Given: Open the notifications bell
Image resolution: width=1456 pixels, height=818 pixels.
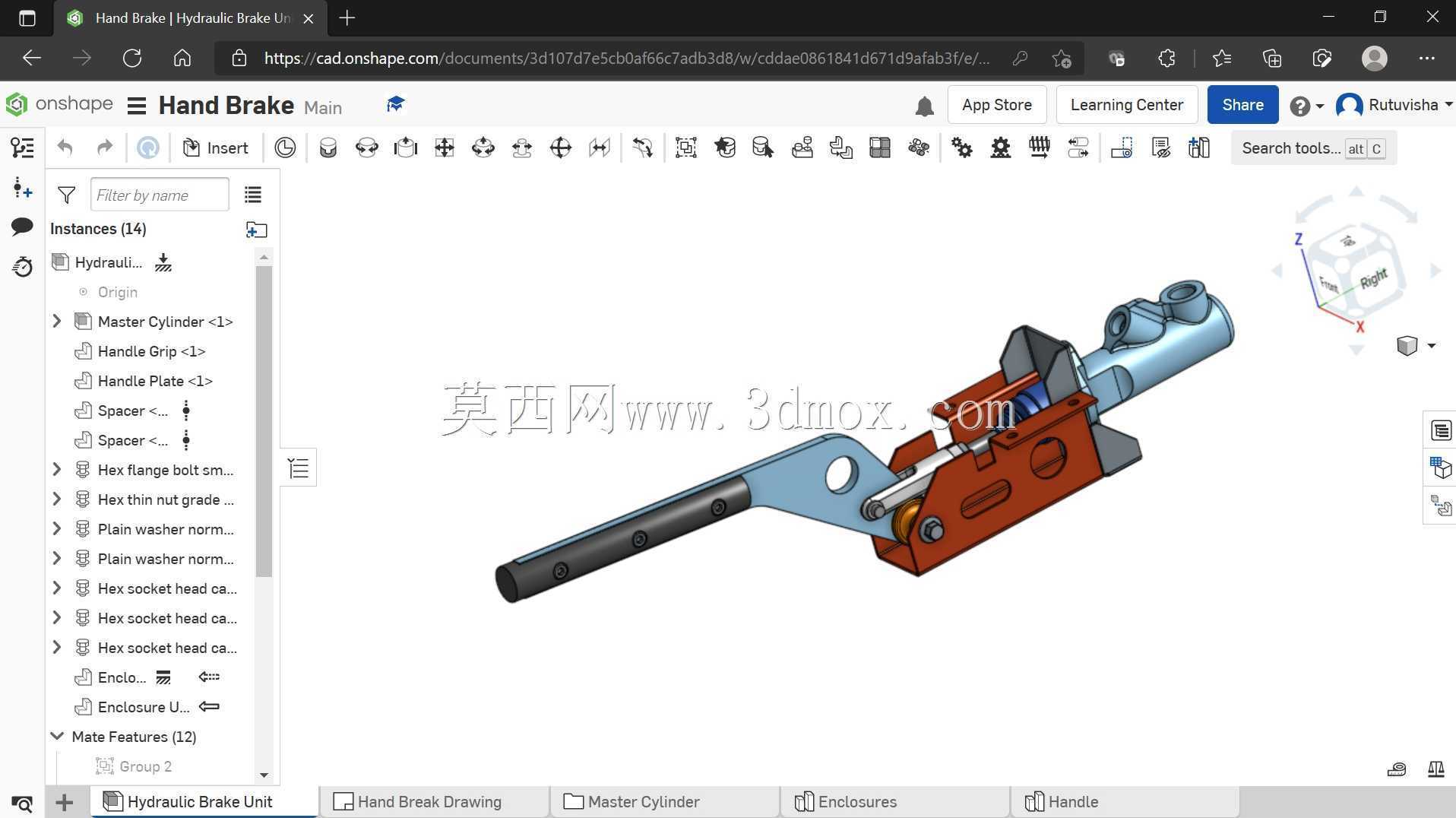Looking at the screenshot, I should [924, 106].
